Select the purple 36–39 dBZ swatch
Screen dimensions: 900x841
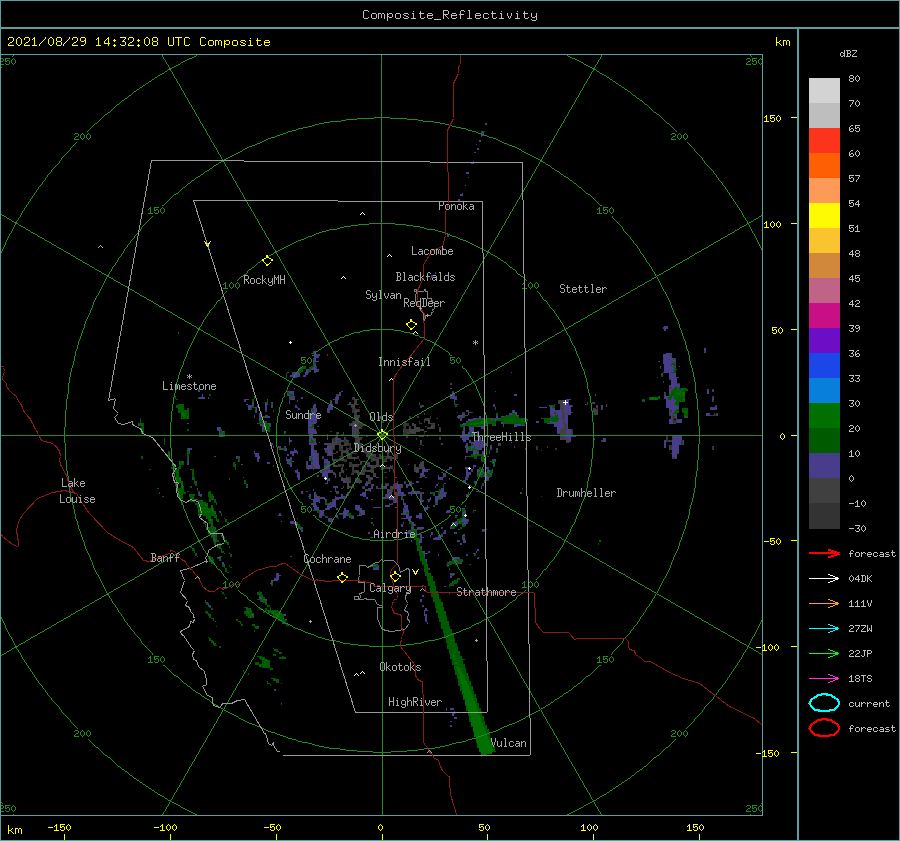pos(824,341)
